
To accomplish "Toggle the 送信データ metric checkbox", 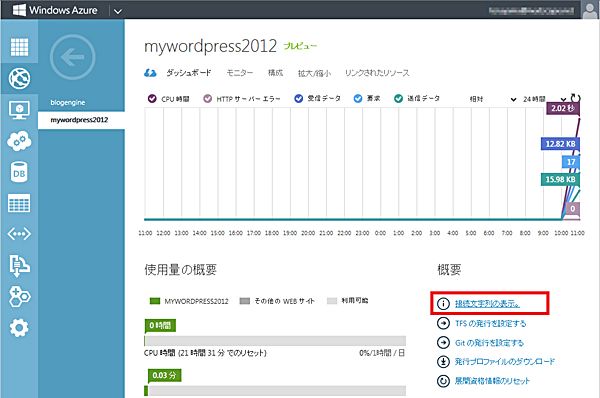I will coord(398,98).
